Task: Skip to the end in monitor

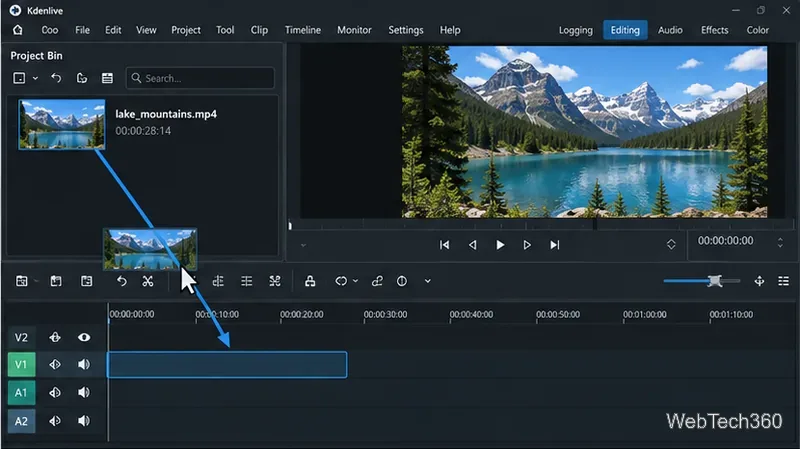Action: [555, 245]
